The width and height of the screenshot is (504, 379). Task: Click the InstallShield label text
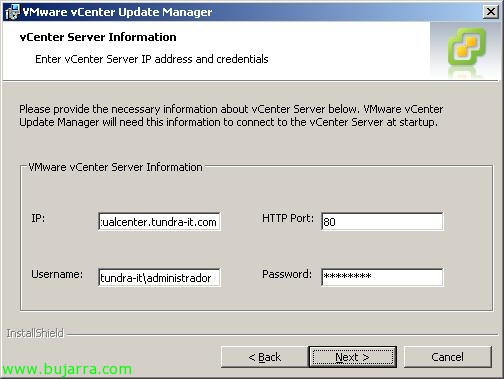[x=35, y=333]
